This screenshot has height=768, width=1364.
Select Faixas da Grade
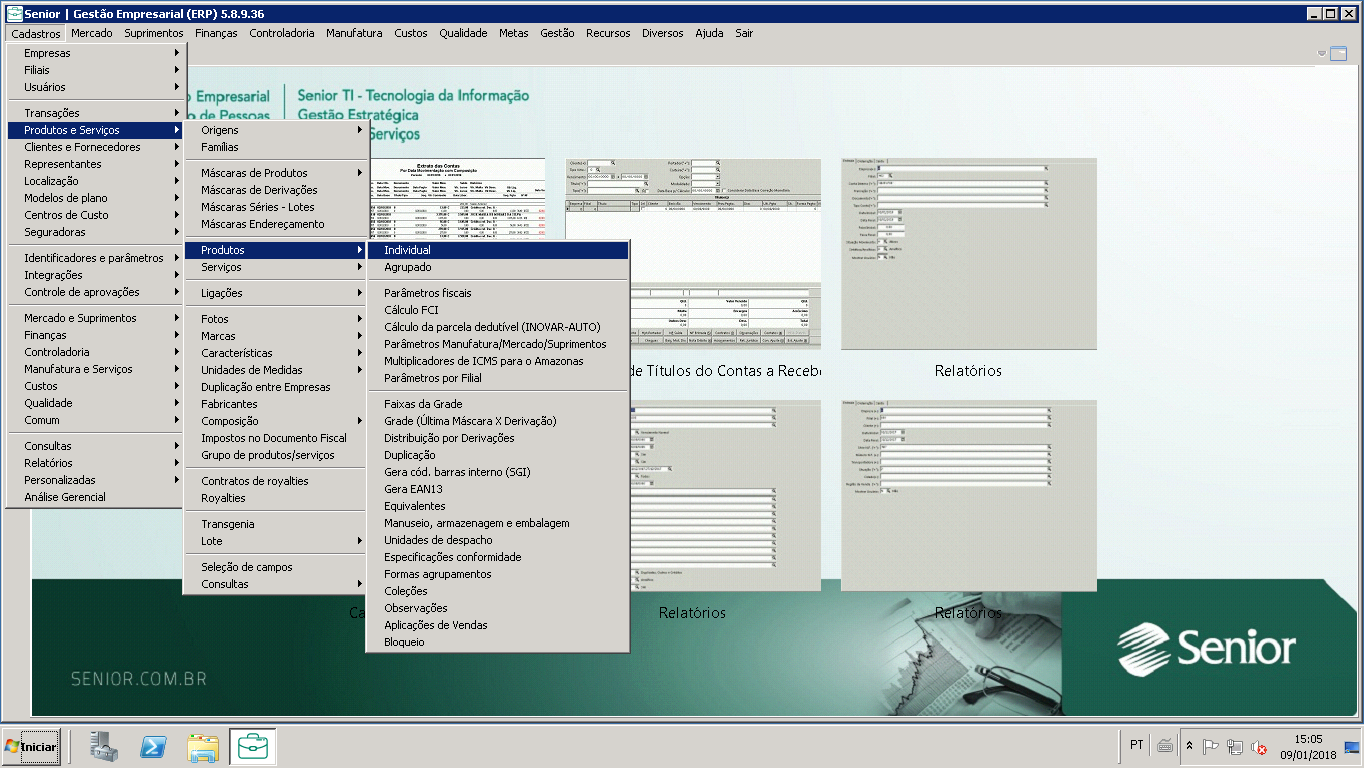(x=498, y=404)
